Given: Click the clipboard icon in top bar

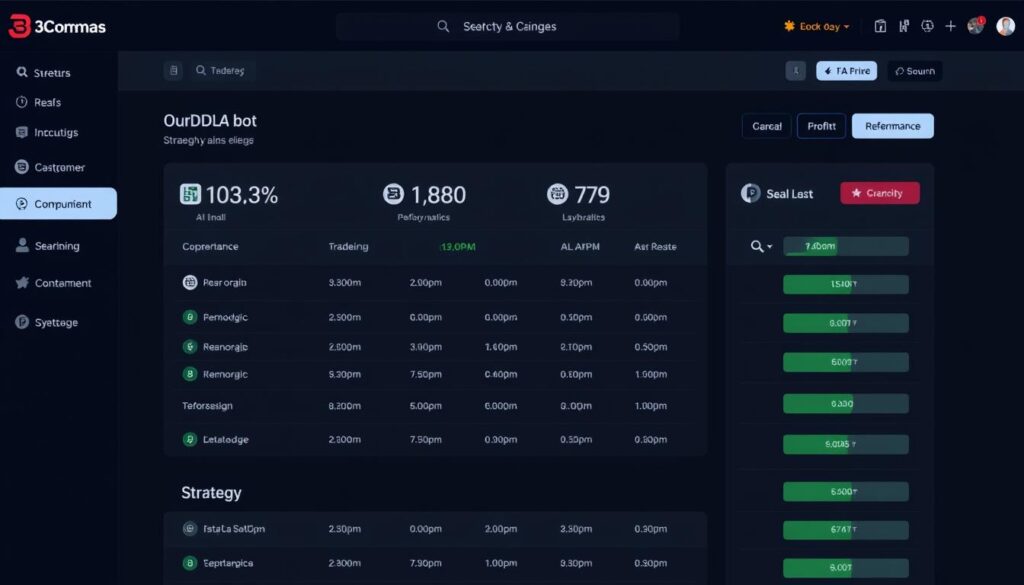Looking at the screenshot, I should (880, 26).
